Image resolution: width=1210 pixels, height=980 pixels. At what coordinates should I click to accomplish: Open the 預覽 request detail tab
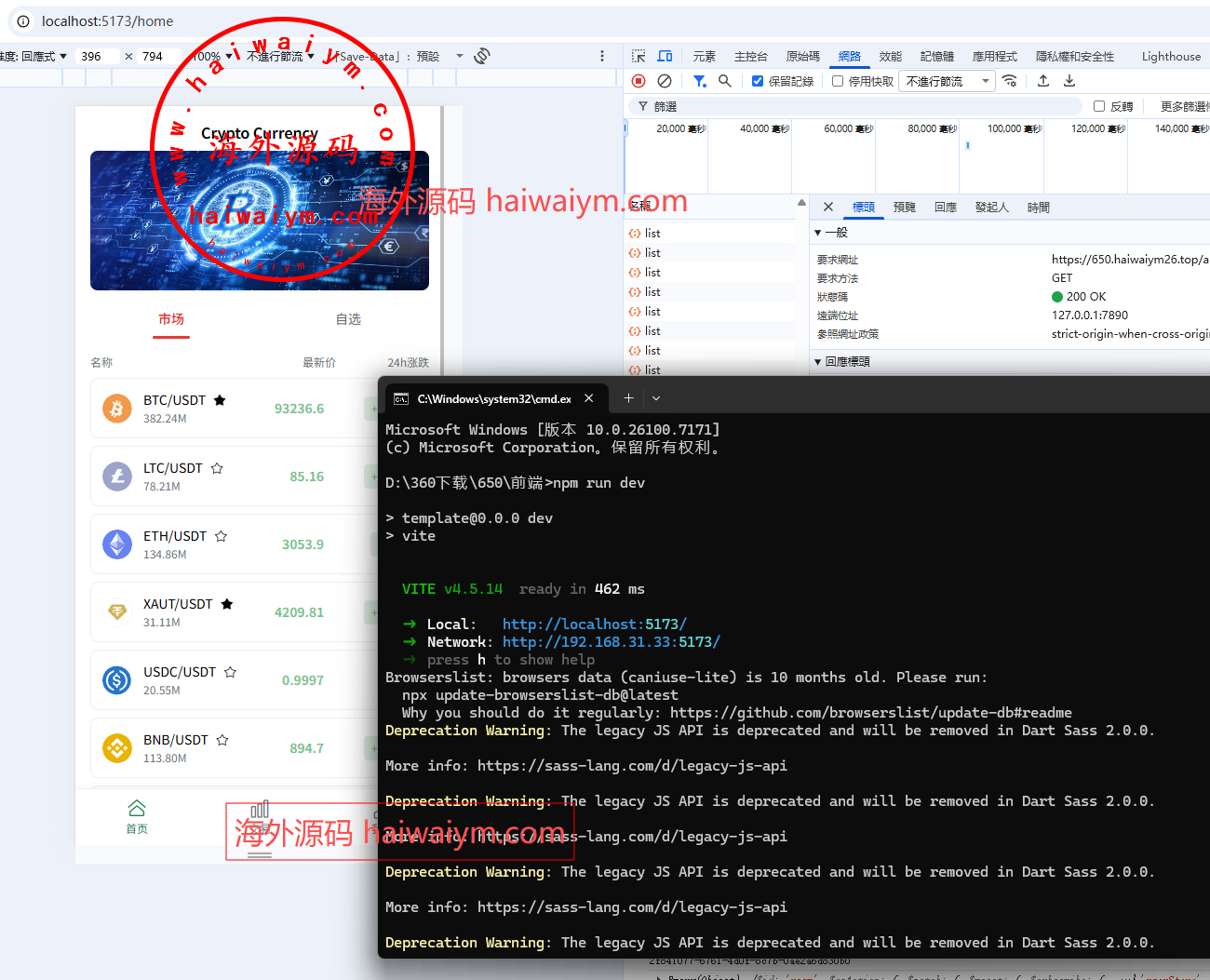pos(904,207)
